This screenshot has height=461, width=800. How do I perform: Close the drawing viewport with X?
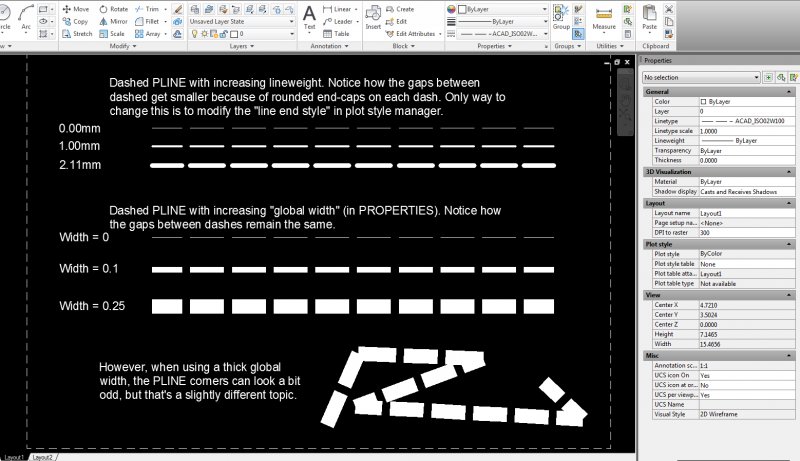pos(627,62)
